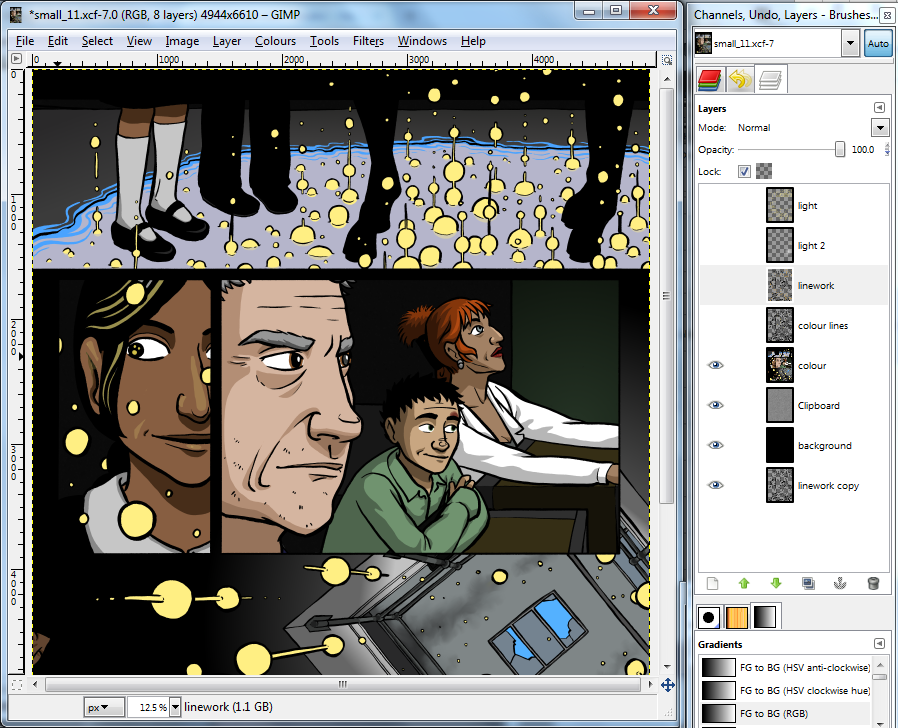This screenshot has height=728, width=898.
Task: Hide the background layer via its eye icon
Action: coord(715,445)
